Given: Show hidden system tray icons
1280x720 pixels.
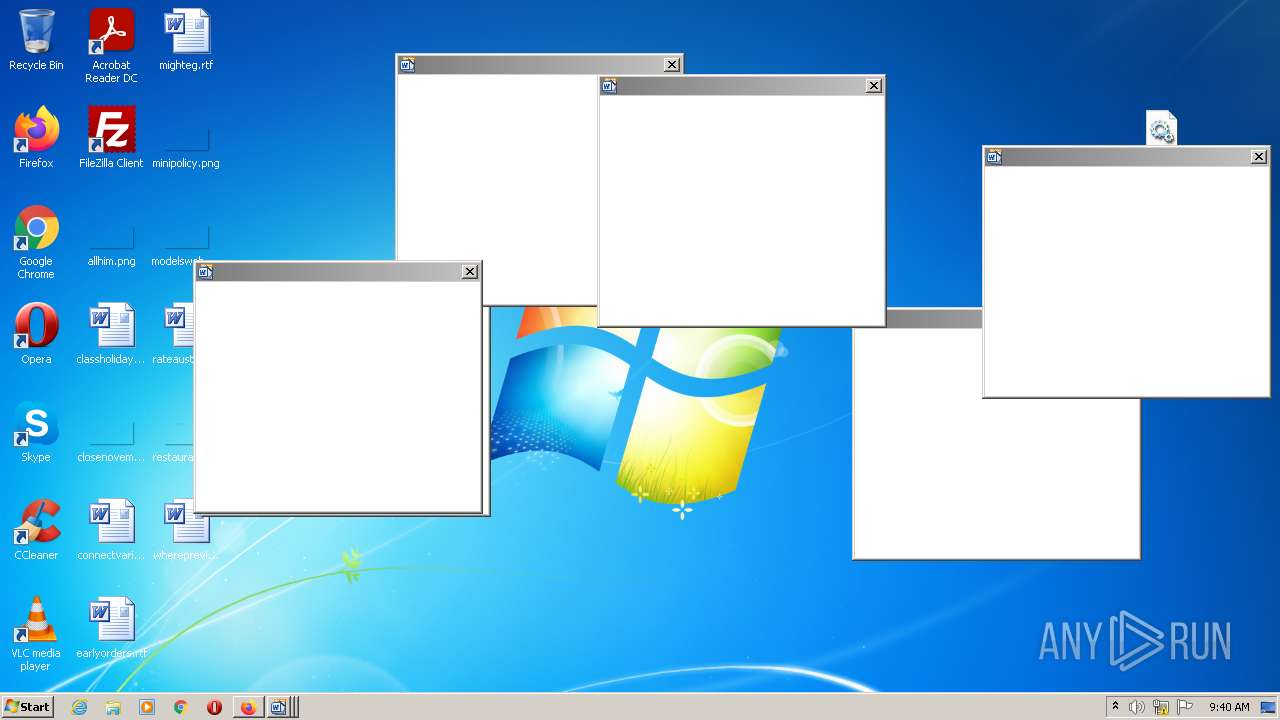Looking at the screenshot, I should point(1115,707).
